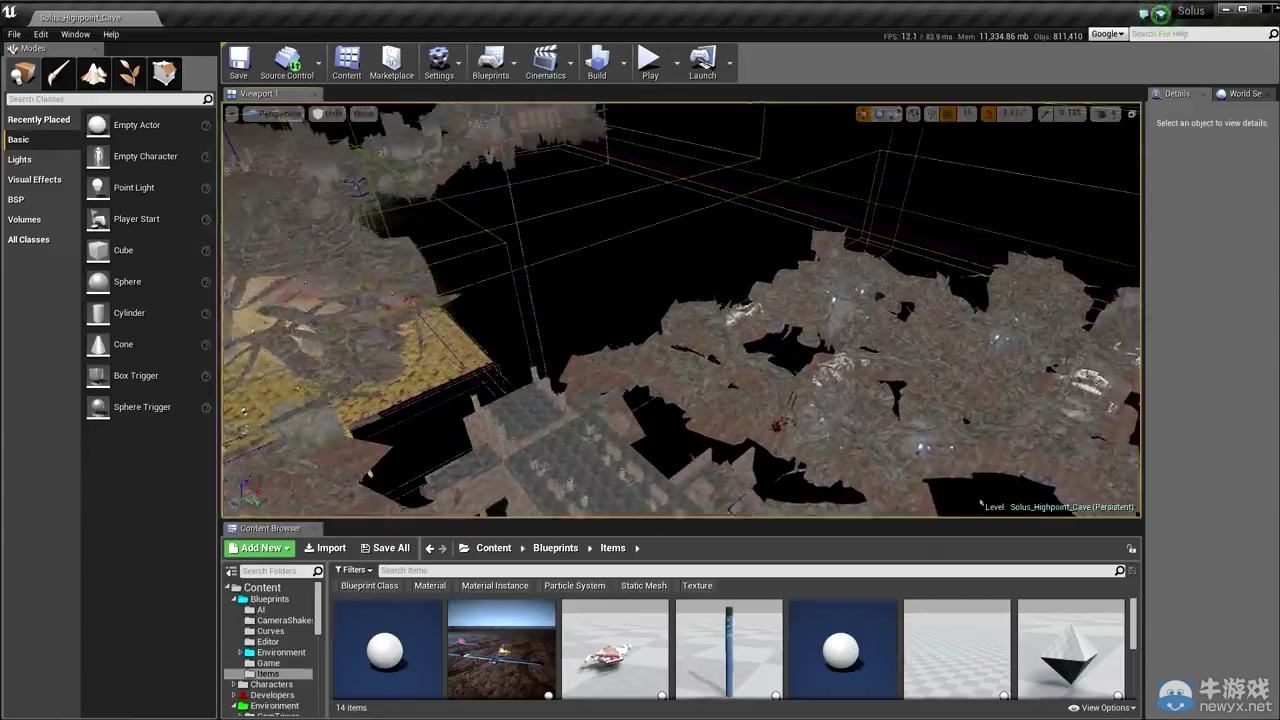Viewport: 1280px width, 720px height.
Task: Click the Build toolbar icon
Action: coord(597,63)
